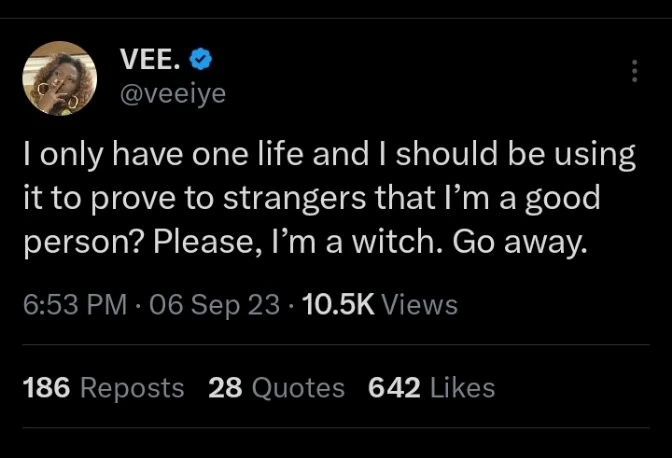
Task: Click the 06 Sep 23 date
Action: pyautogui.click(x=212, y=305)
